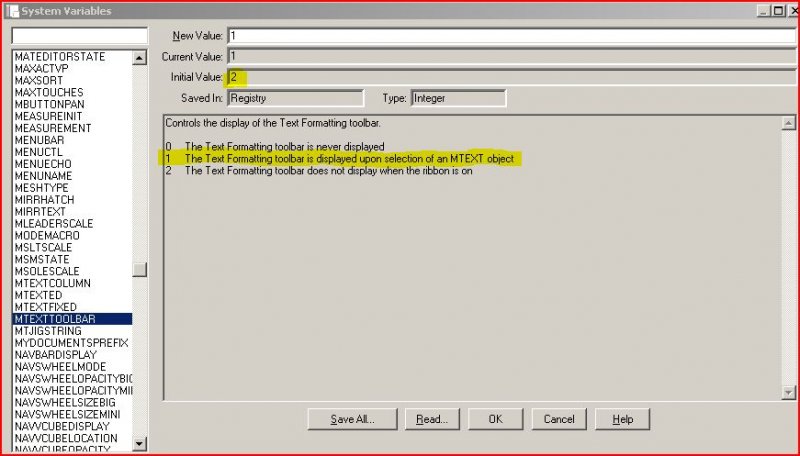Click variable list scroll down arrow

(139, 444)
